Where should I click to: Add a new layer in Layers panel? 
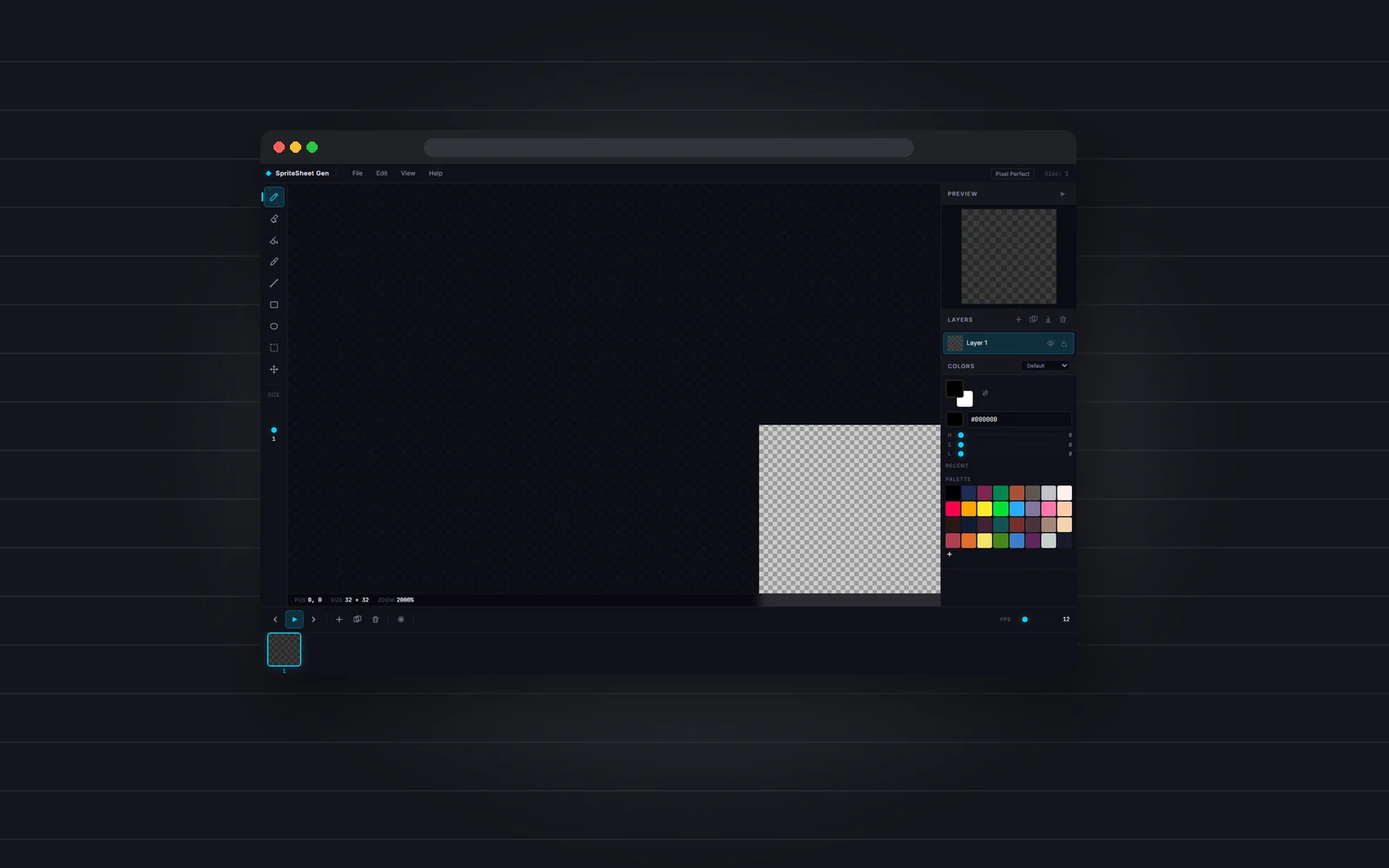tap(1018, 319)
